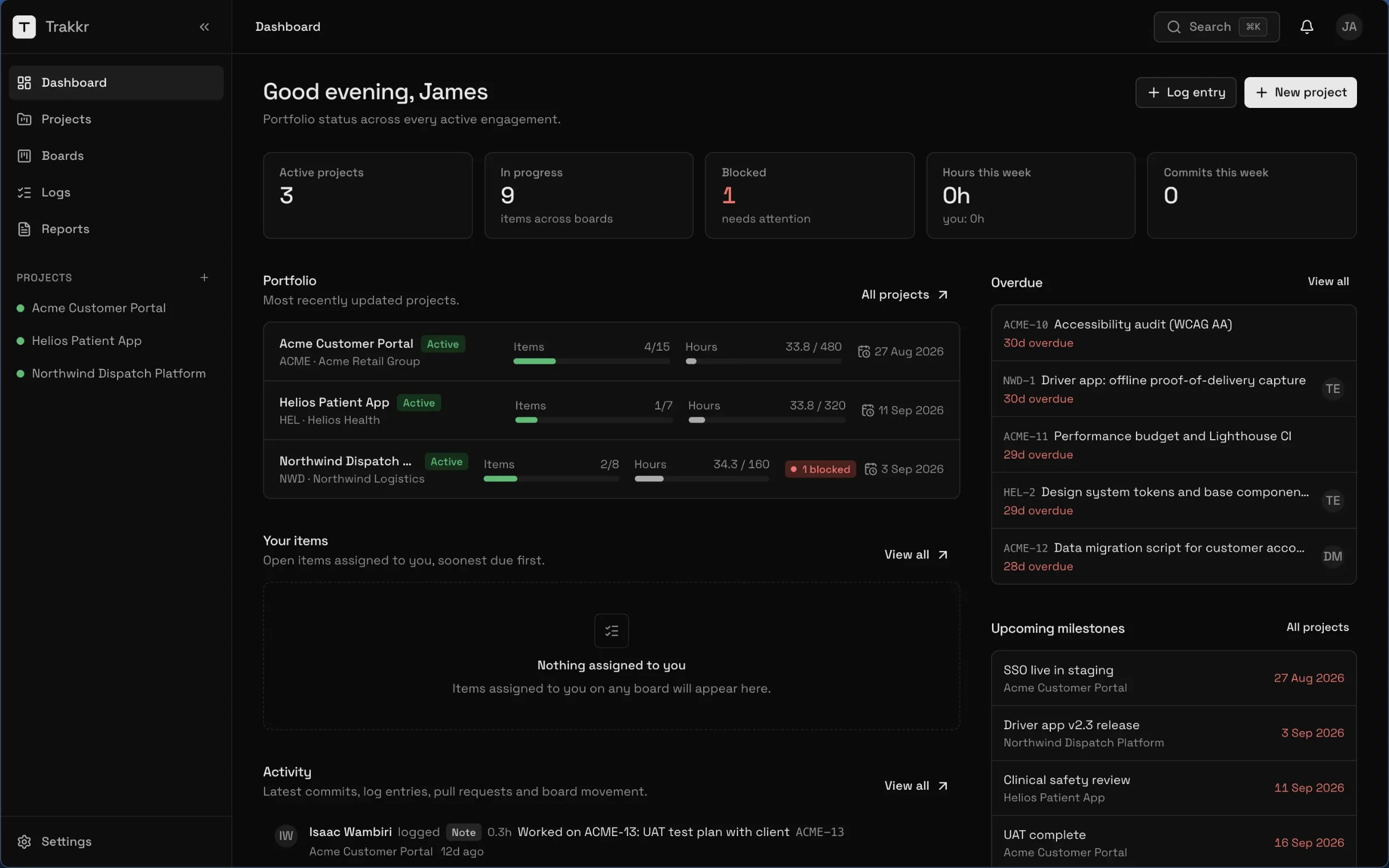This screenshot has width=1389, height=868.
Task: Select Helios Patient App in sidebar projects
Action: [x=117, y=341]
